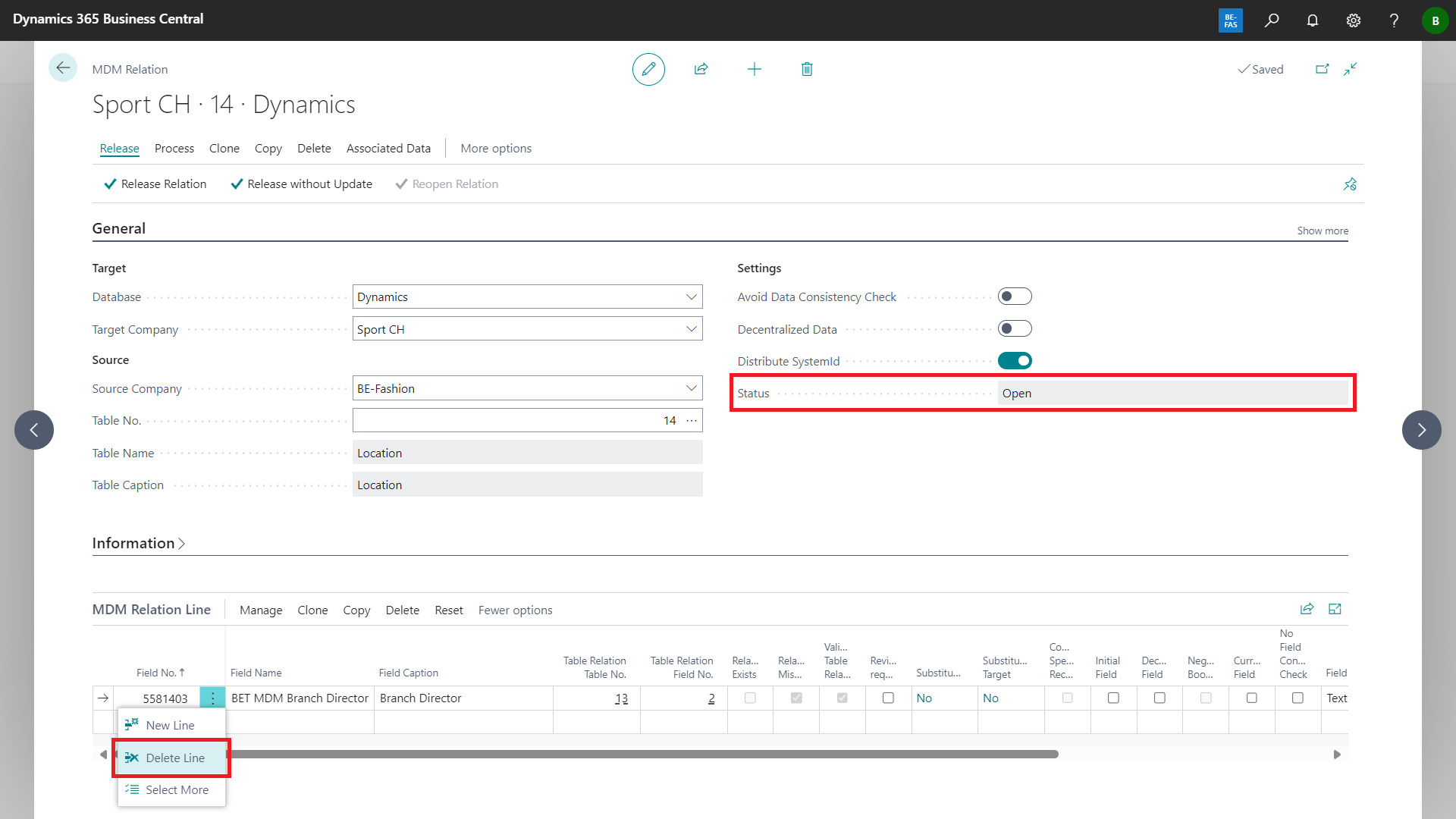Screen dimensions: 1456x819
Task: Click Release without Update action
Action: [301, 184]
